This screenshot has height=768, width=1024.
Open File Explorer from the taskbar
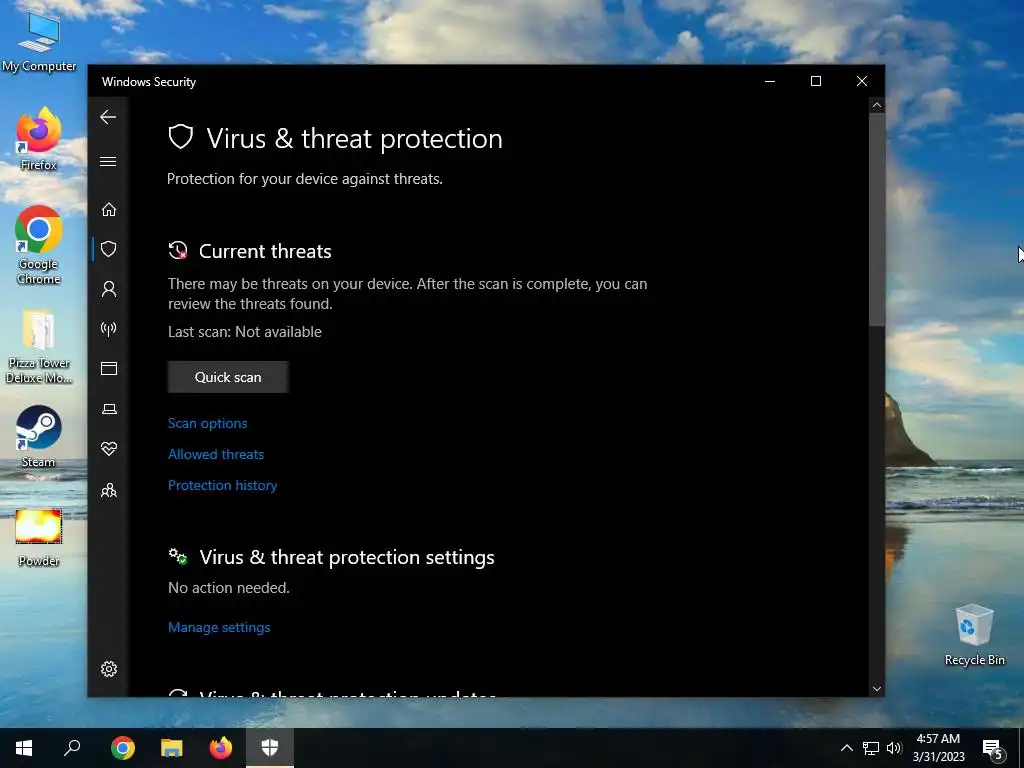[172, 748]
